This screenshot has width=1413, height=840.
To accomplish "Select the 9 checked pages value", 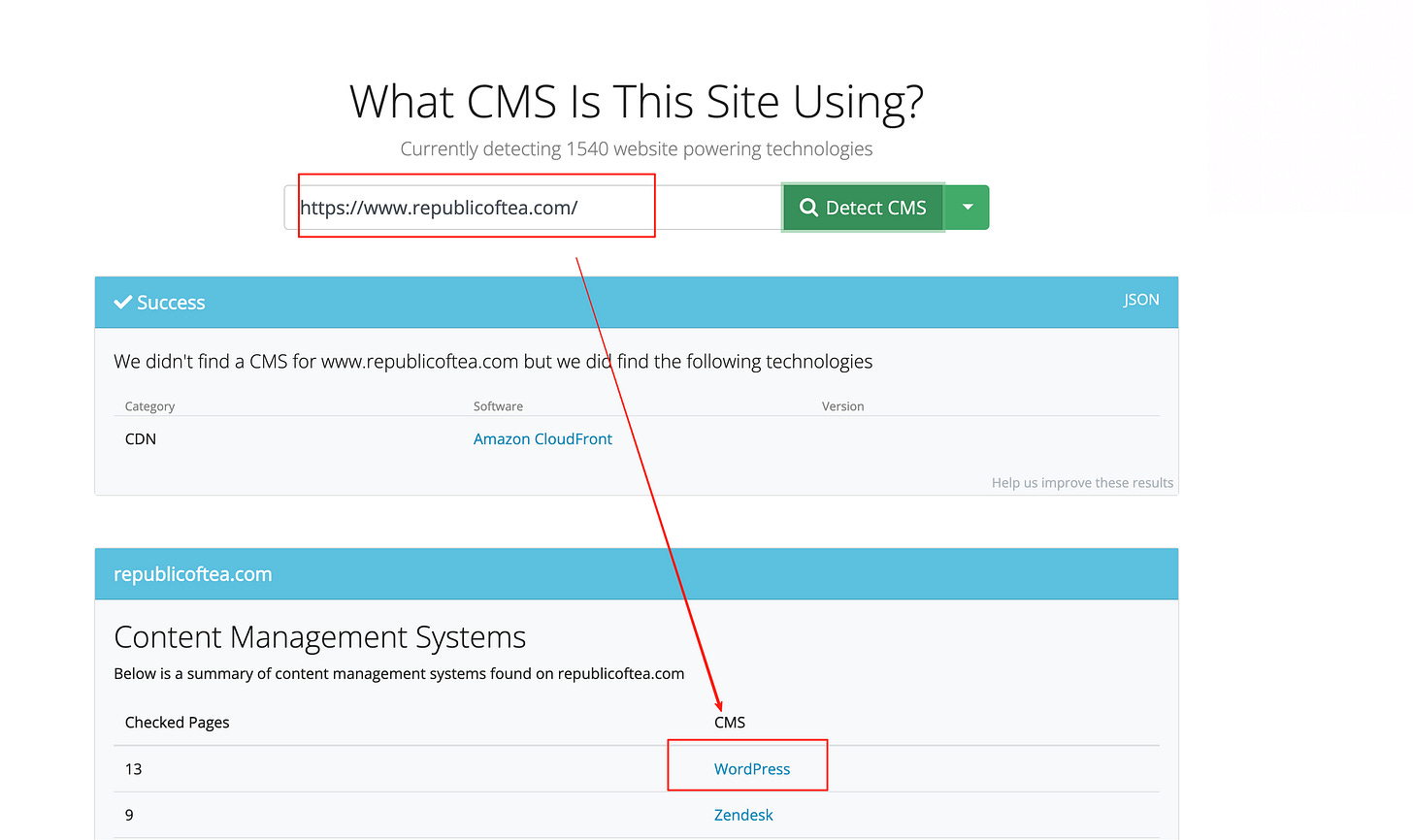I will pyautogui.click(x=129, y=816).
